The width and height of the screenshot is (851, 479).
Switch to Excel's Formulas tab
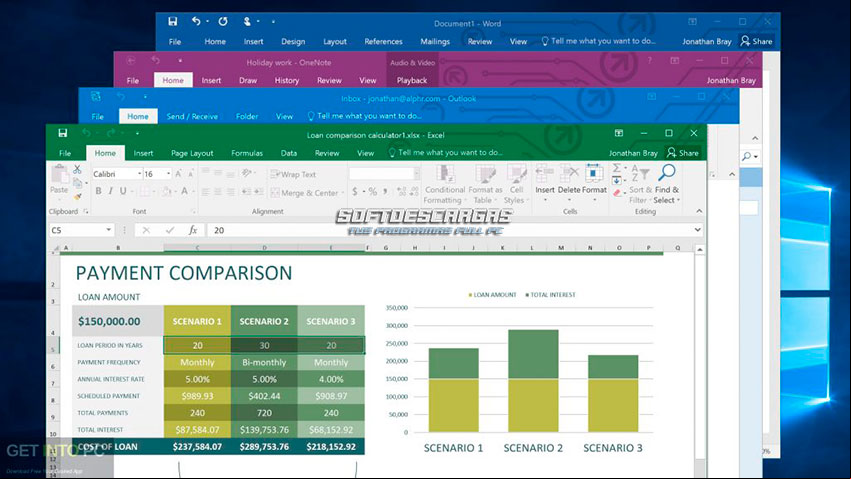[x=247, y=153]
